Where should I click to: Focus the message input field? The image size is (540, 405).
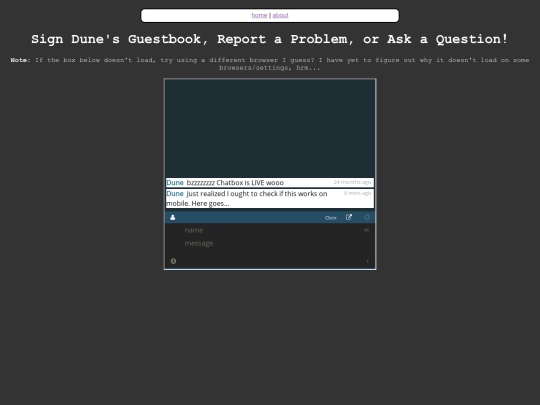point(270,243)
